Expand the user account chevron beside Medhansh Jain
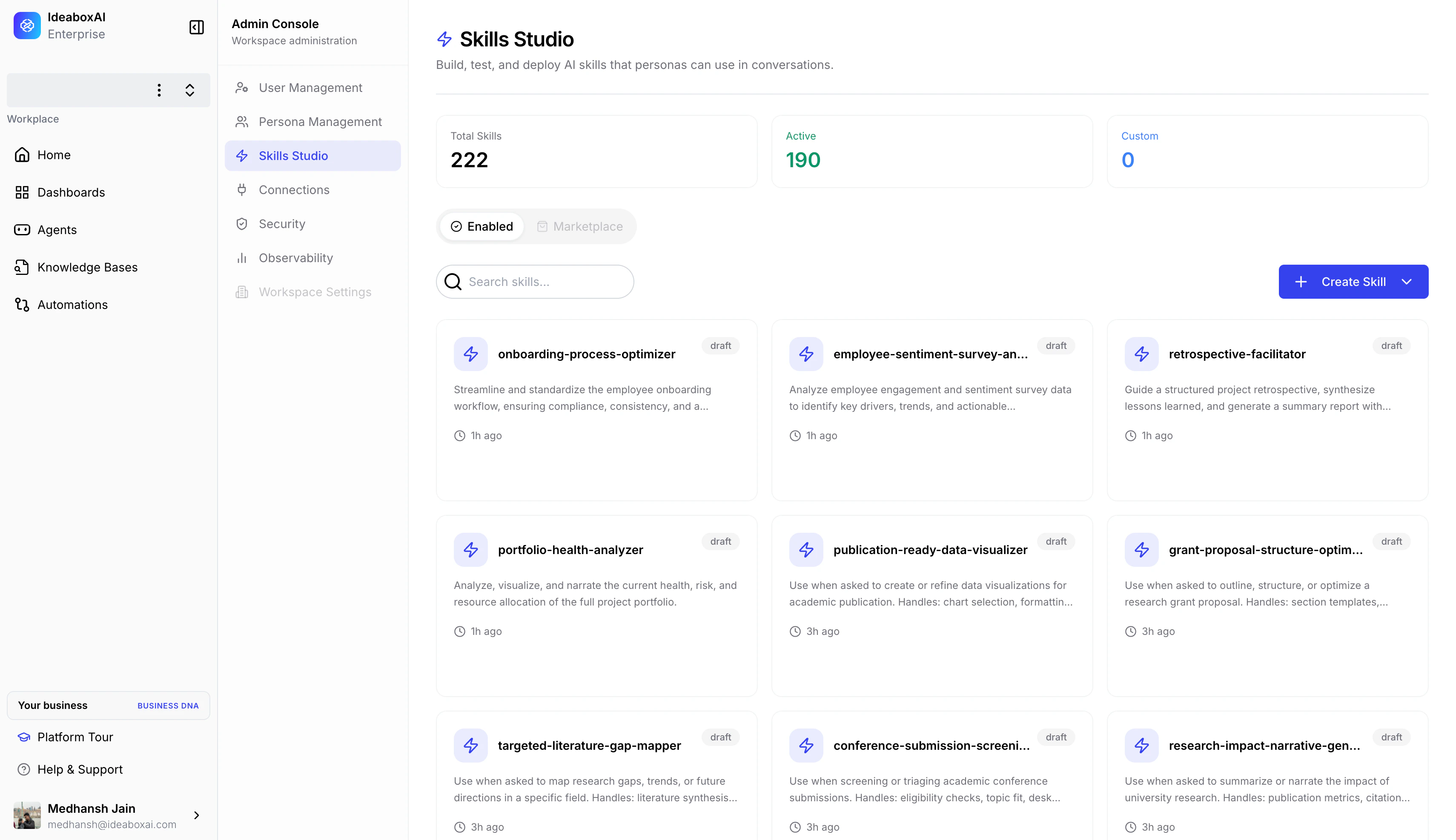Image resolution: width=1456 pixels, height=840 pixels. point(196,815)
